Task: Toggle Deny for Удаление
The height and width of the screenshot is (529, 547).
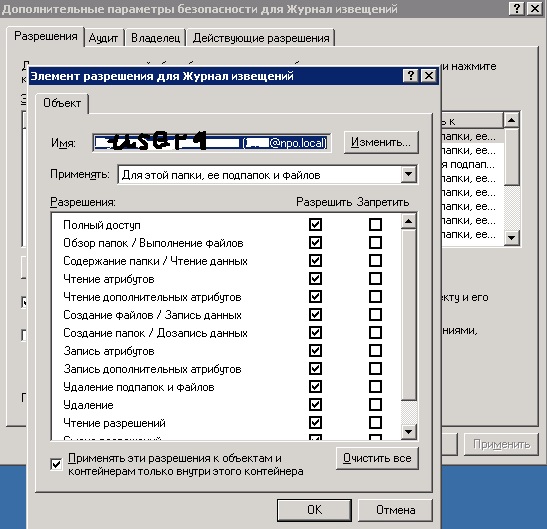Action: coord(375,405)
